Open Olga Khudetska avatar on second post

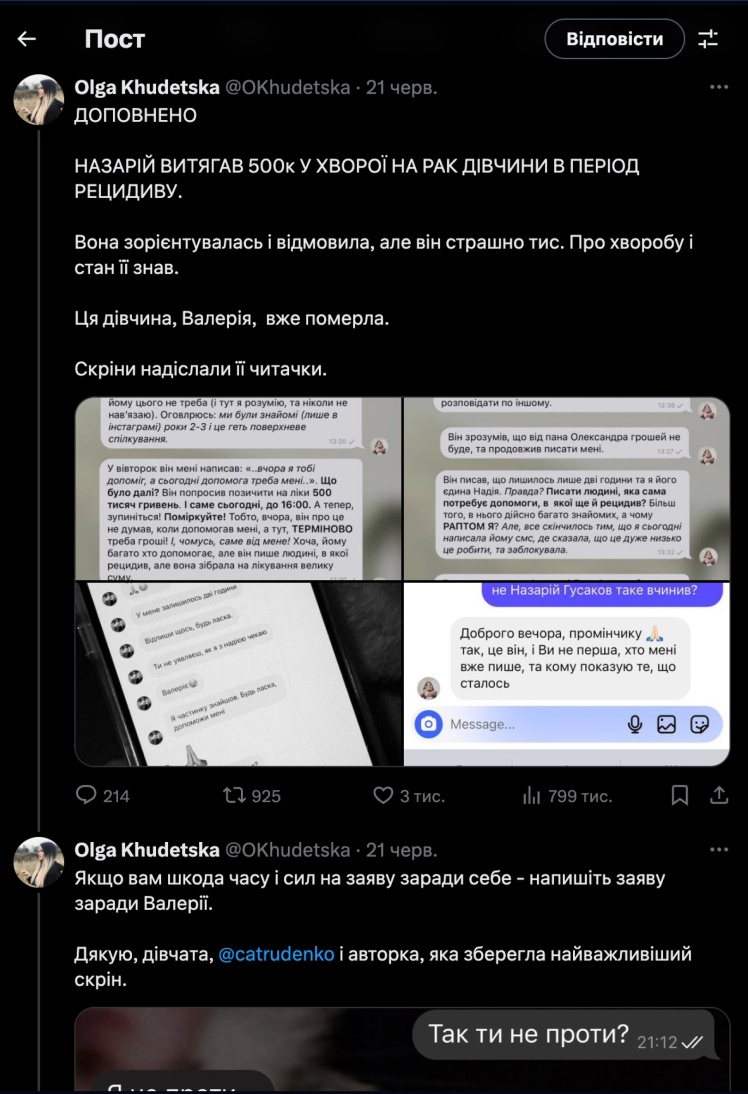click(39, 862)
